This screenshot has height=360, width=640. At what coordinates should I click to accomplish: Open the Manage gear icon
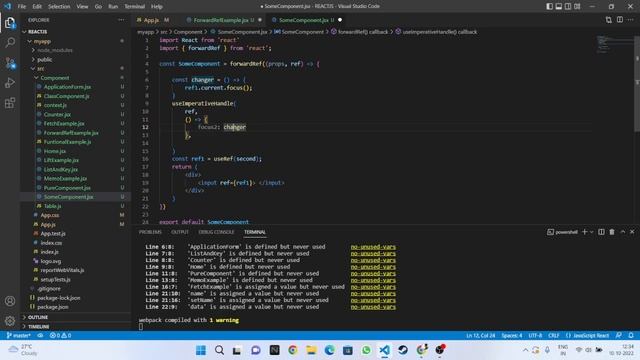tap(10, 321)
